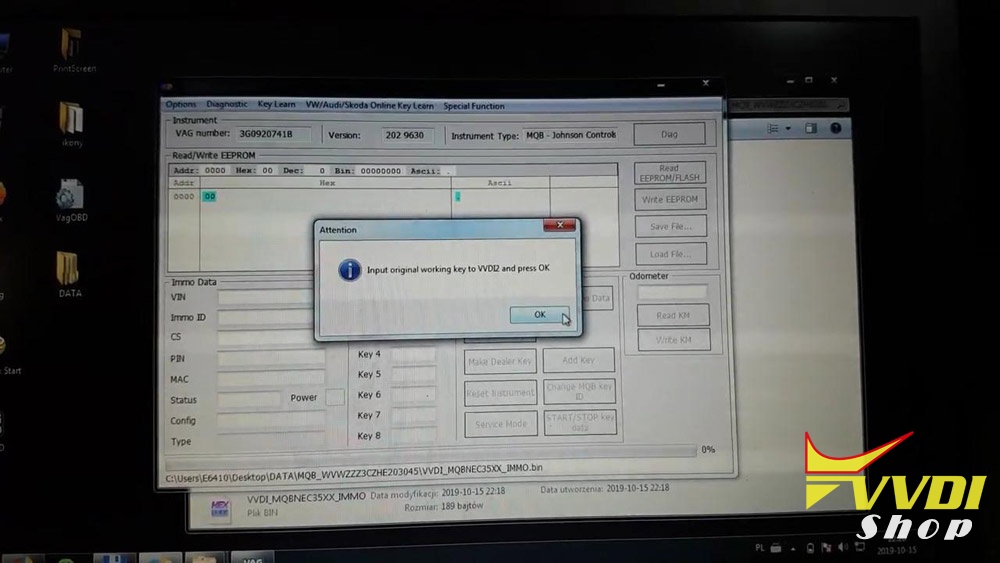Click the VAG taskbar button
The width and height of the screenshot is (1000, 563).
253,558
